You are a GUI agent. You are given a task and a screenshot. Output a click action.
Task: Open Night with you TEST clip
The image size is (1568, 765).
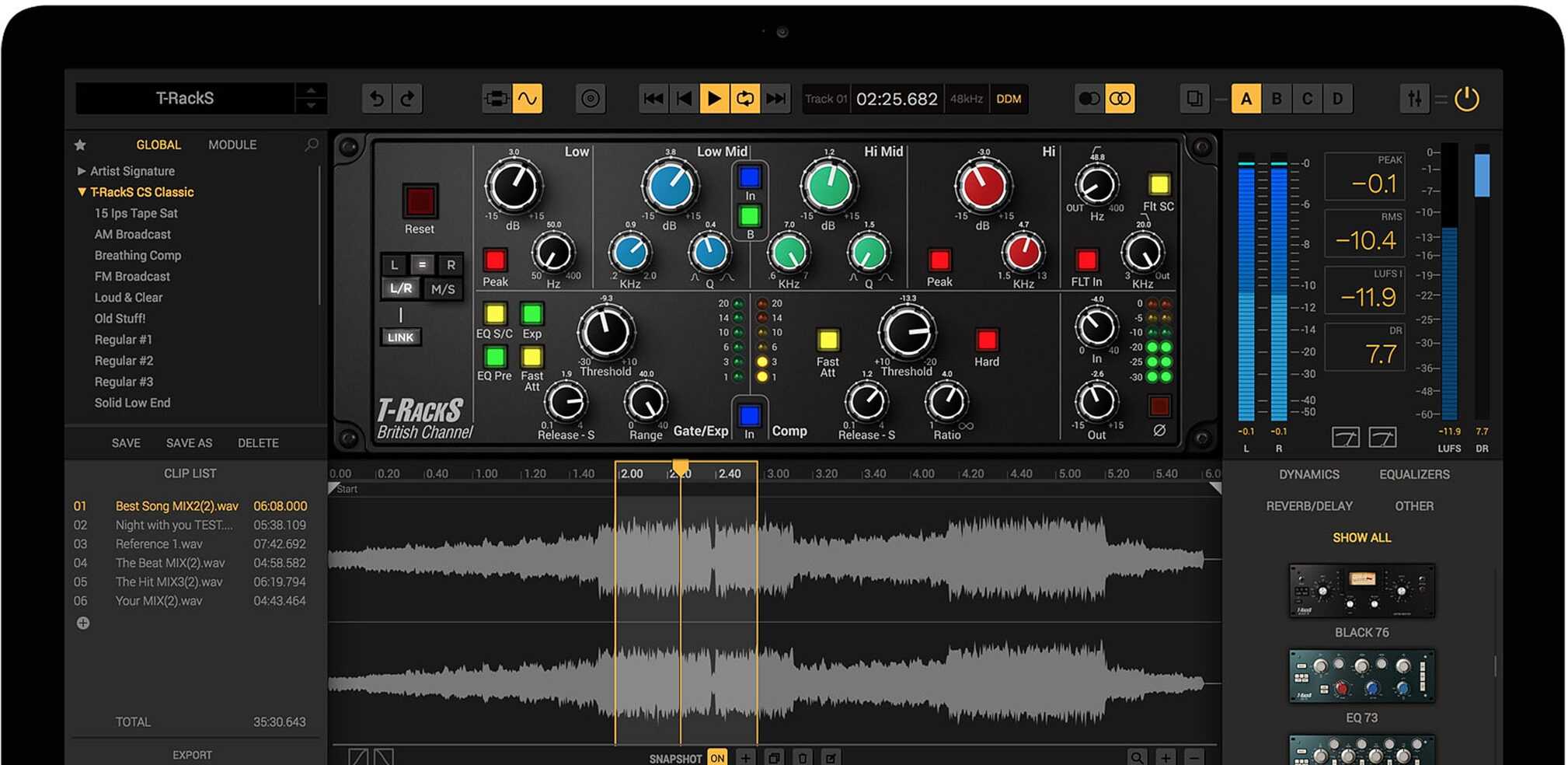pyautogui.click(x=190, y=525)
